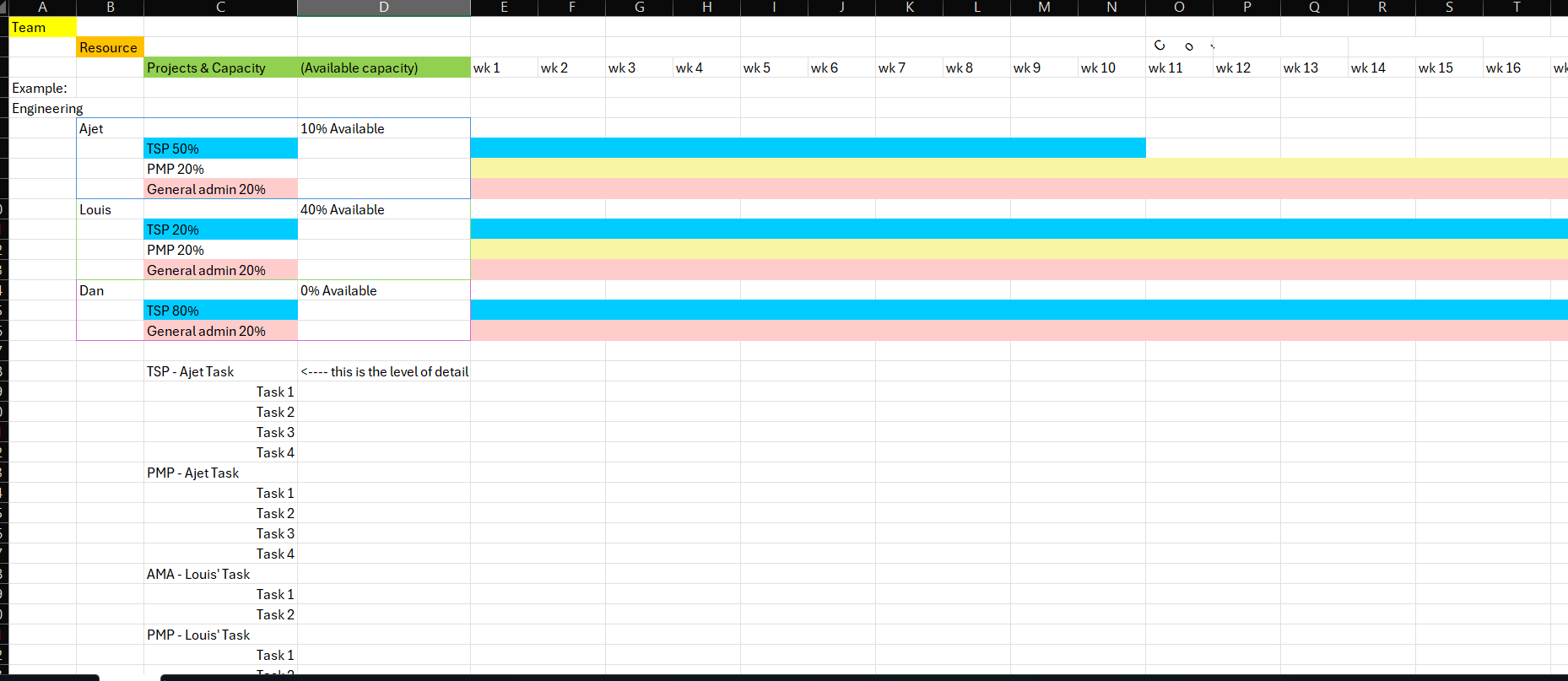Image resolution: width=1568 pixels, height=681 pixels.
Task: Select the yellow Team cell
Action: 42,27
